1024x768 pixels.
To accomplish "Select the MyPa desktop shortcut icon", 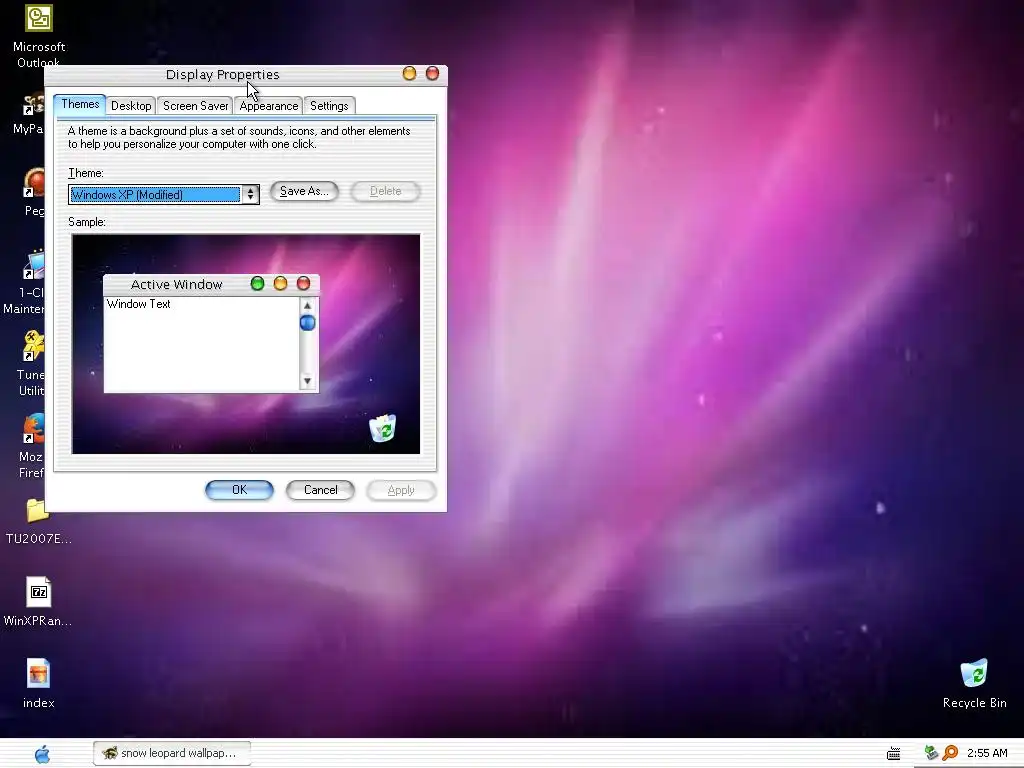I will (x=34, y=105).
